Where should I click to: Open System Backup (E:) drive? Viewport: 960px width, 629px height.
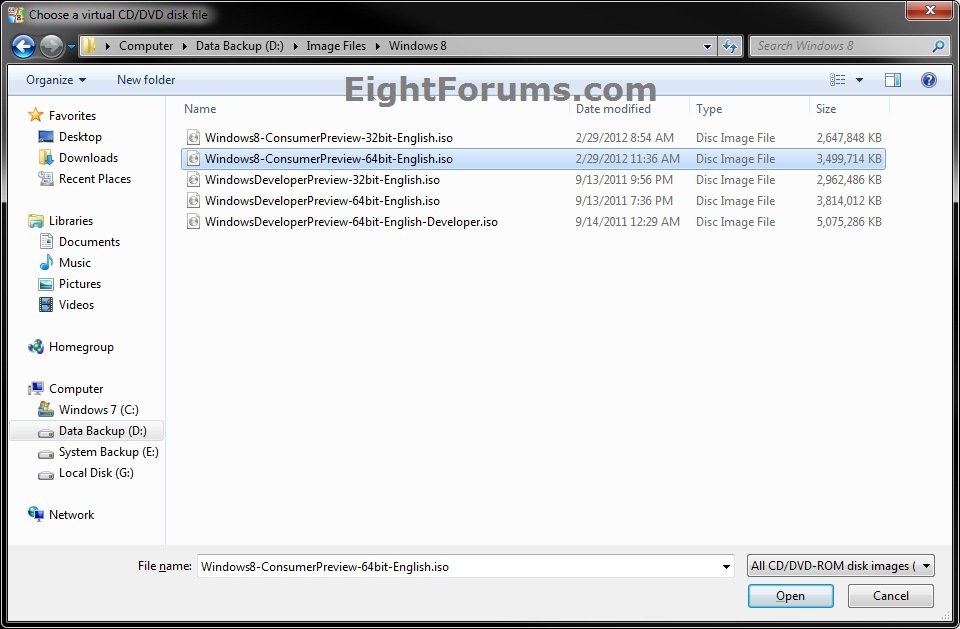[x=108, y=452]
